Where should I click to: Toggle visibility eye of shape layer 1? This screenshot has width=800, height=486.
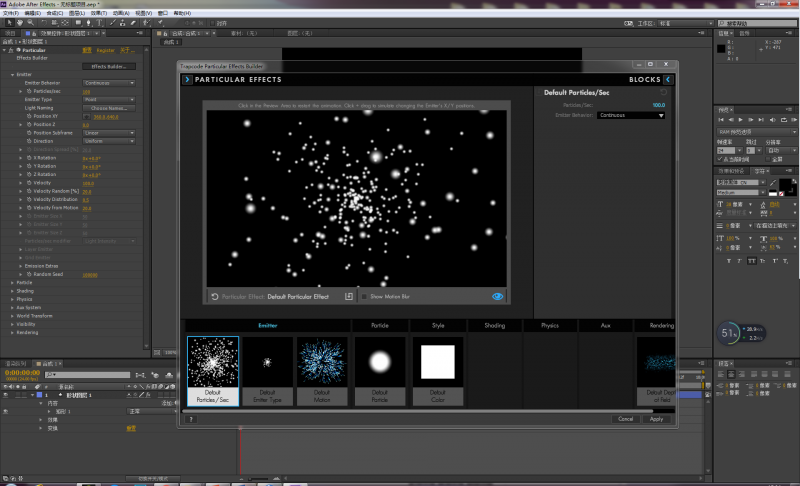6,395
